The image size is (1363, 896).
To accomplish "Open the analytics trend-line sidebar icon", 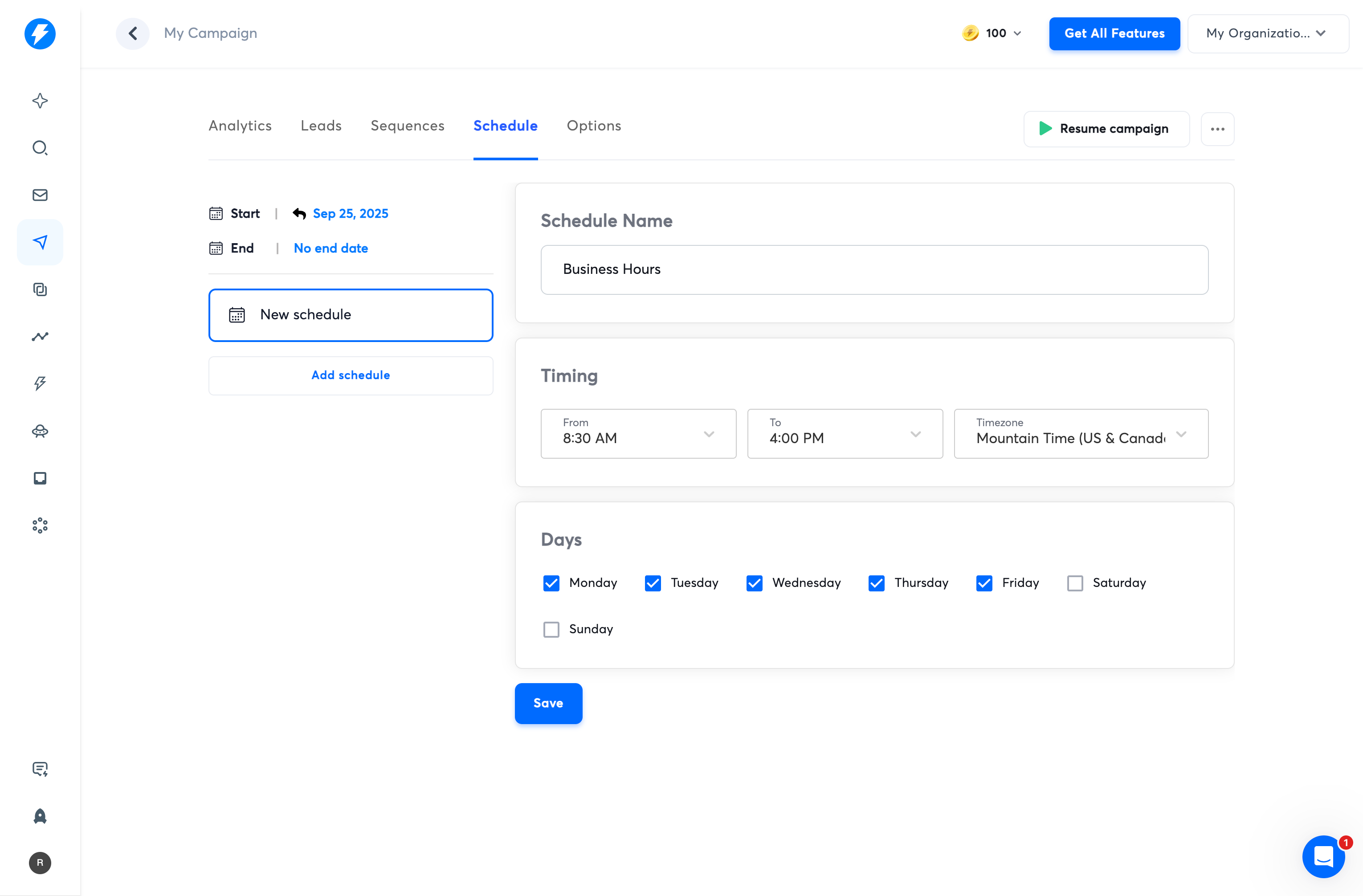I will pos(40,337).
